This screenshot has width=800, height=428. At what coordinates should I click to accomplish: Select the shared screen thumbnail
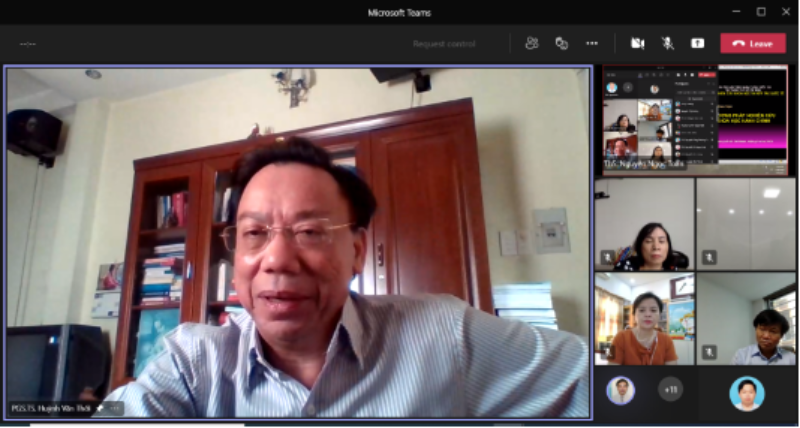[x=695, y=121]
